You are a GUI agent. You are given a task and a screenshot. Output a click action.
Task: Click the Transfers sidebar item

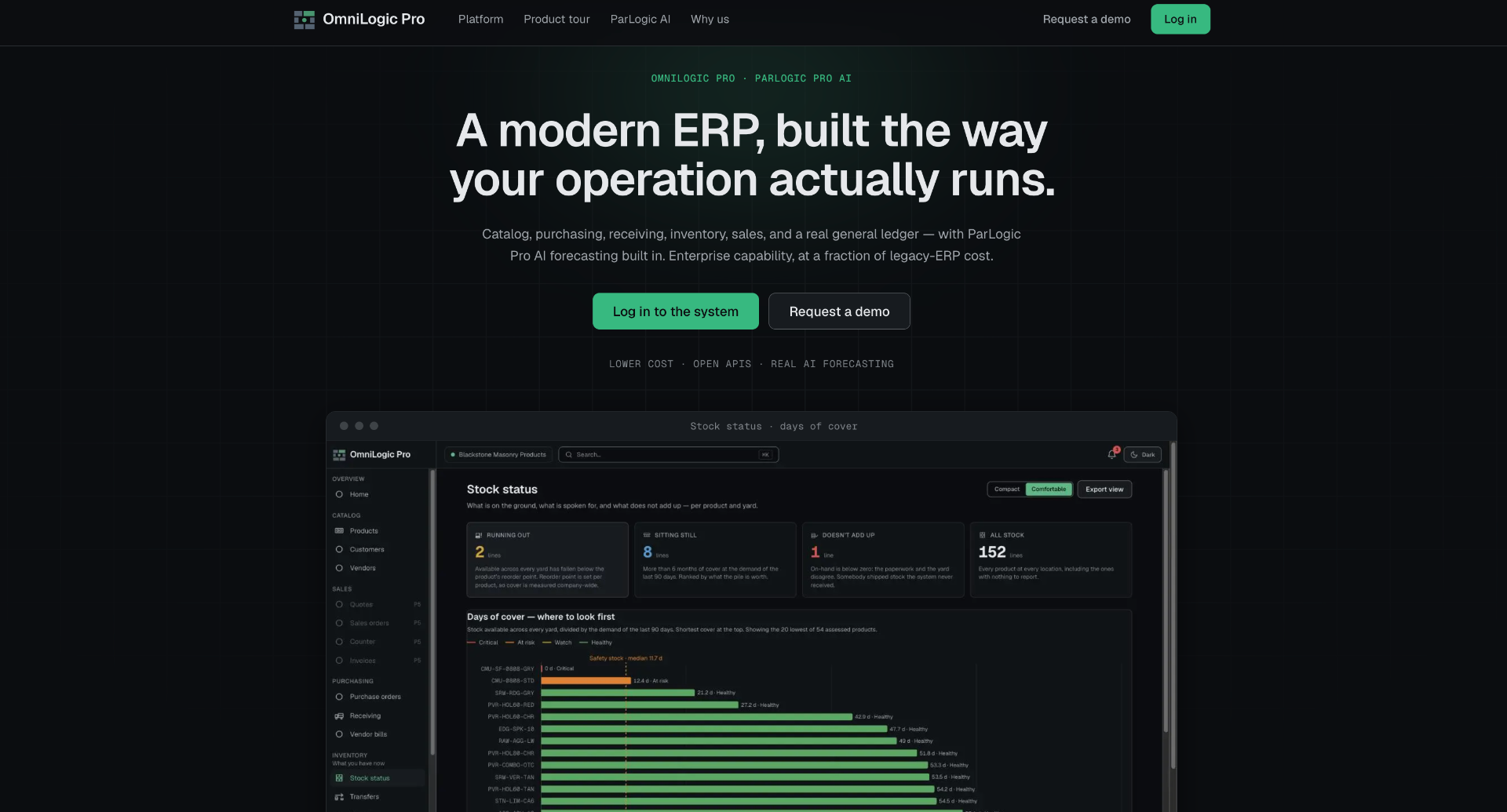click(378, 797)
